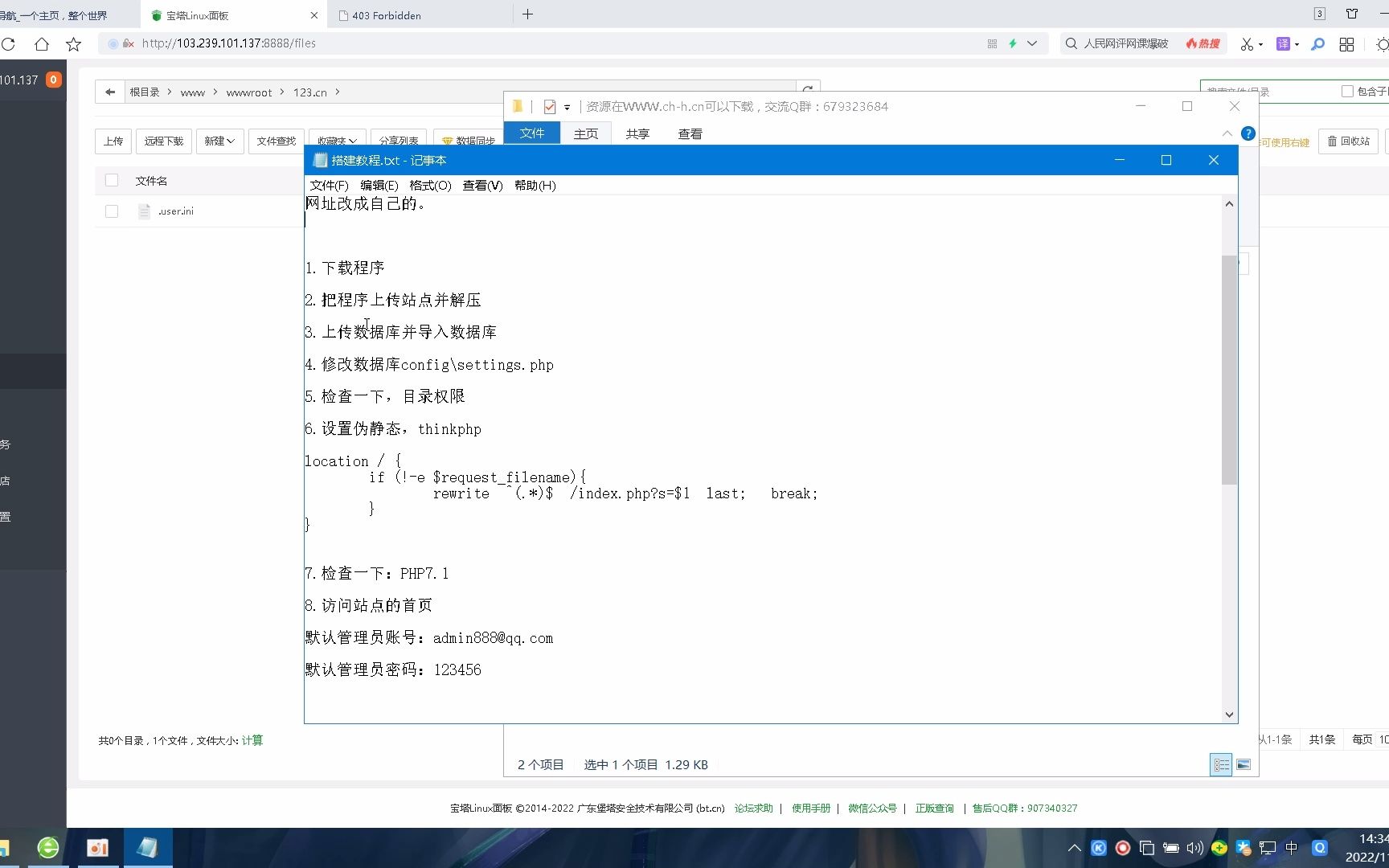Select the Explorer 主页 ribbon tab
Screen dimensions: 1389x868
coord(585,134)
